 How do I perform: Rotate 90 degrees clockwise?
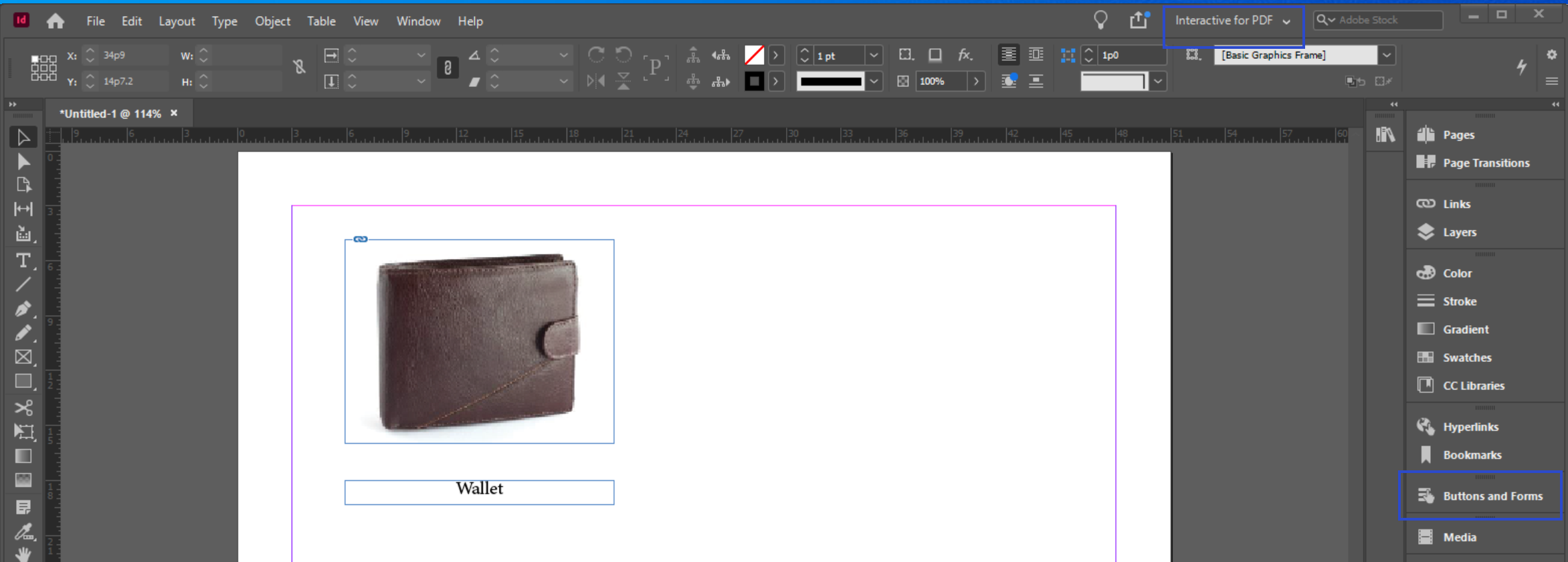tap(595, 55)
